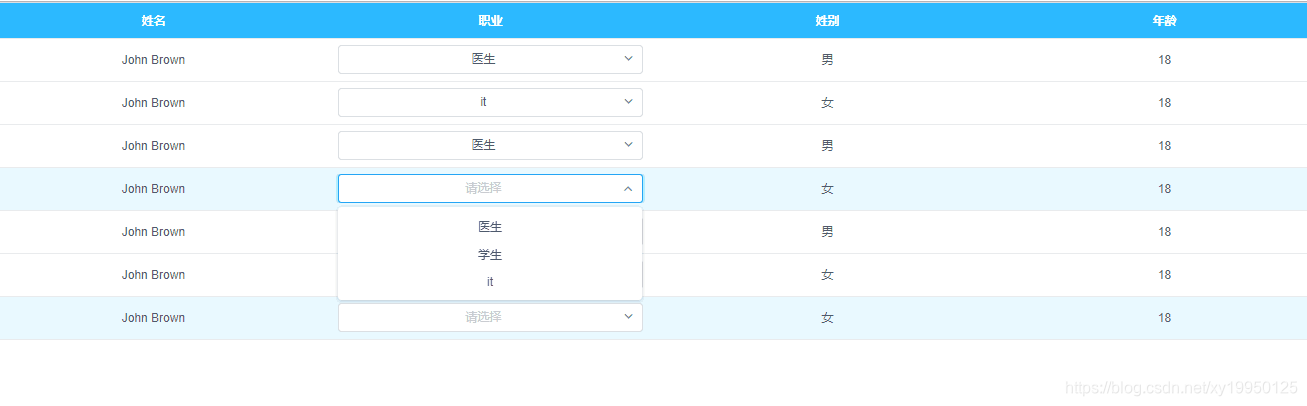The width and height of the screenshot is (1307, 406).
Task: Click the 年龄 column header
Action: (x=1164, y=20)
